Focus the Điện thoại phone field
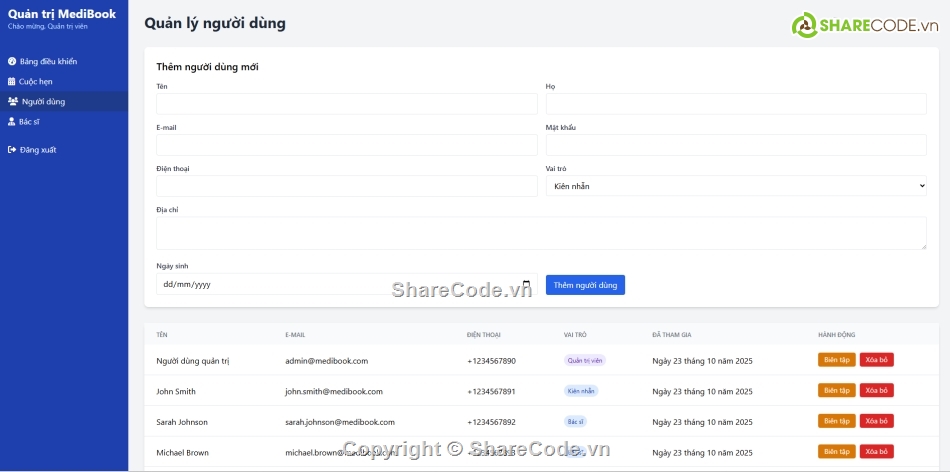 pos(346,186)
